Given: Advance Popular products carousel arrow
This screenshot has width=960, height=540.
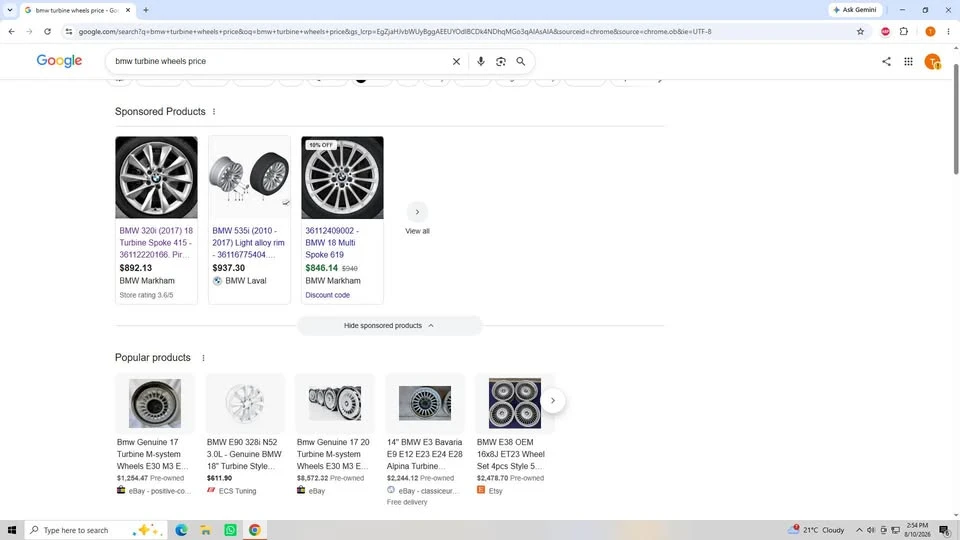Looking at the screenshot, I should [x=553, y=400].
